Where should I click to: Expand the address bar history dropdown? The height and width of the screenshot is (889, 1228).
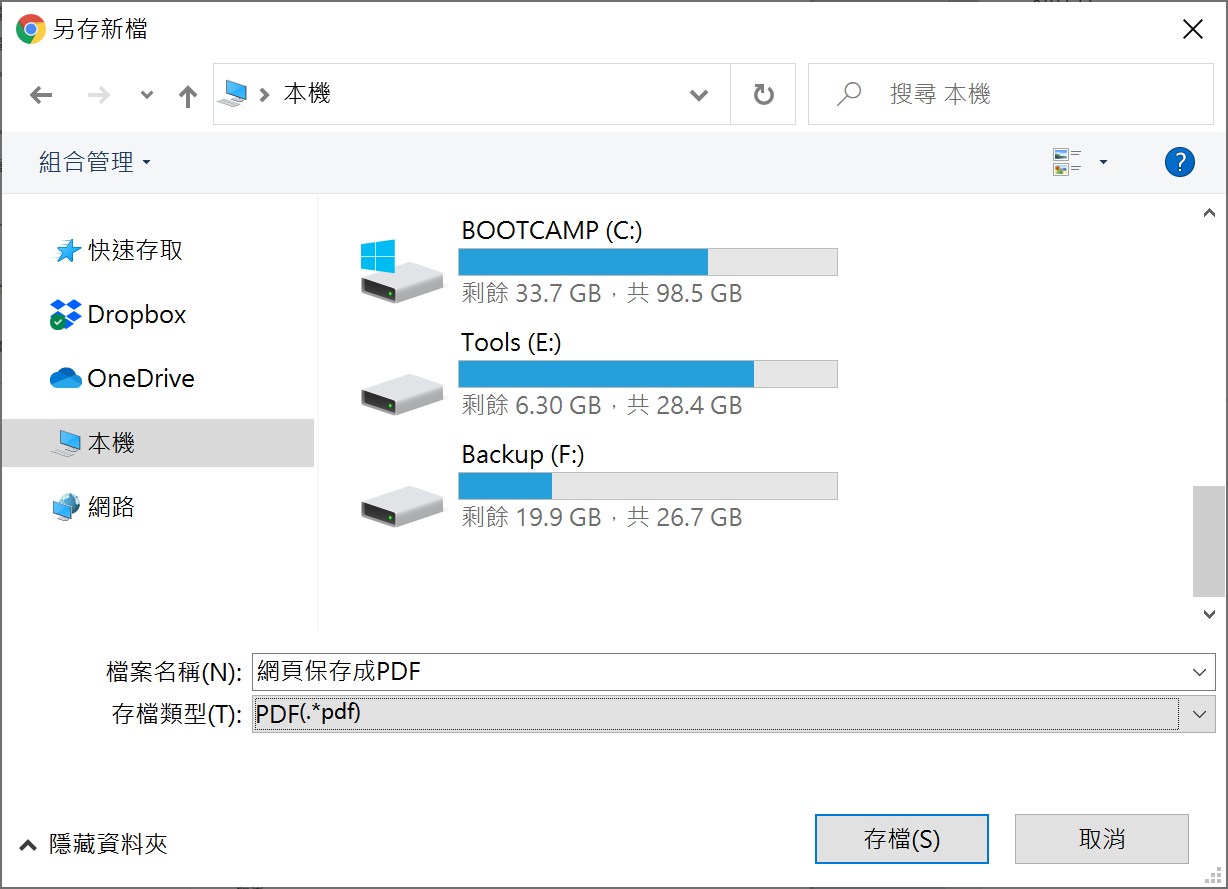click(x=699, y=95)
